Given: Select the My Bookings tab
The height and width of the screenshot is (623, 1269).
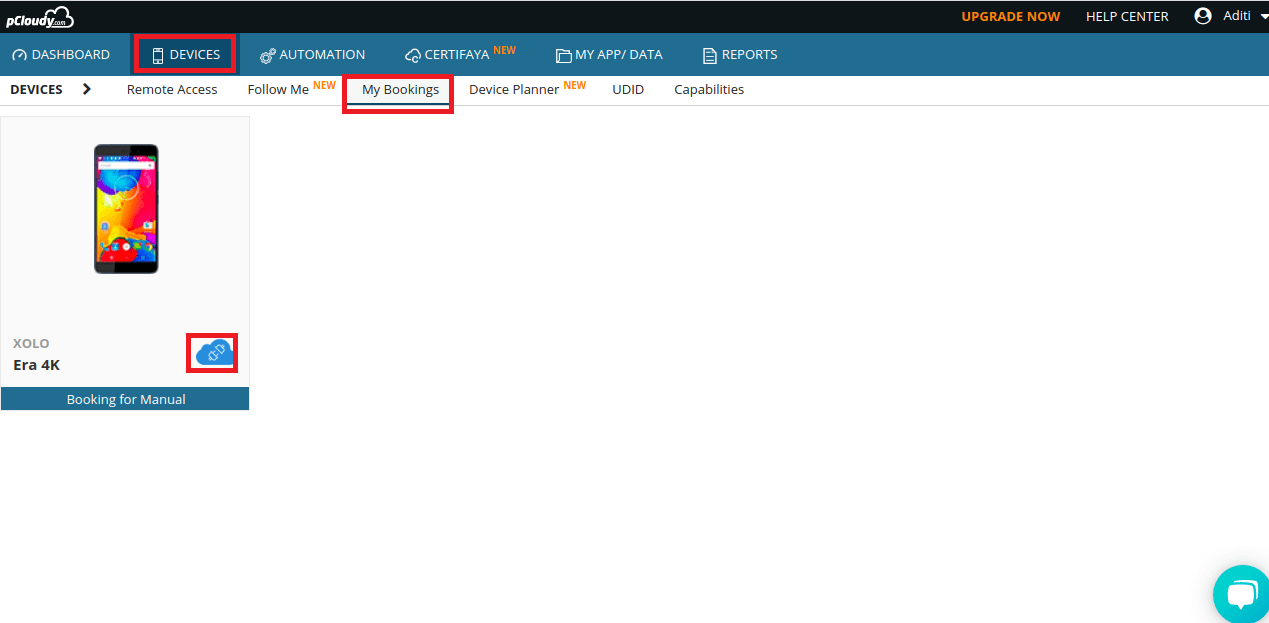Looking at the screenshot, I should (x=400, y=90).
